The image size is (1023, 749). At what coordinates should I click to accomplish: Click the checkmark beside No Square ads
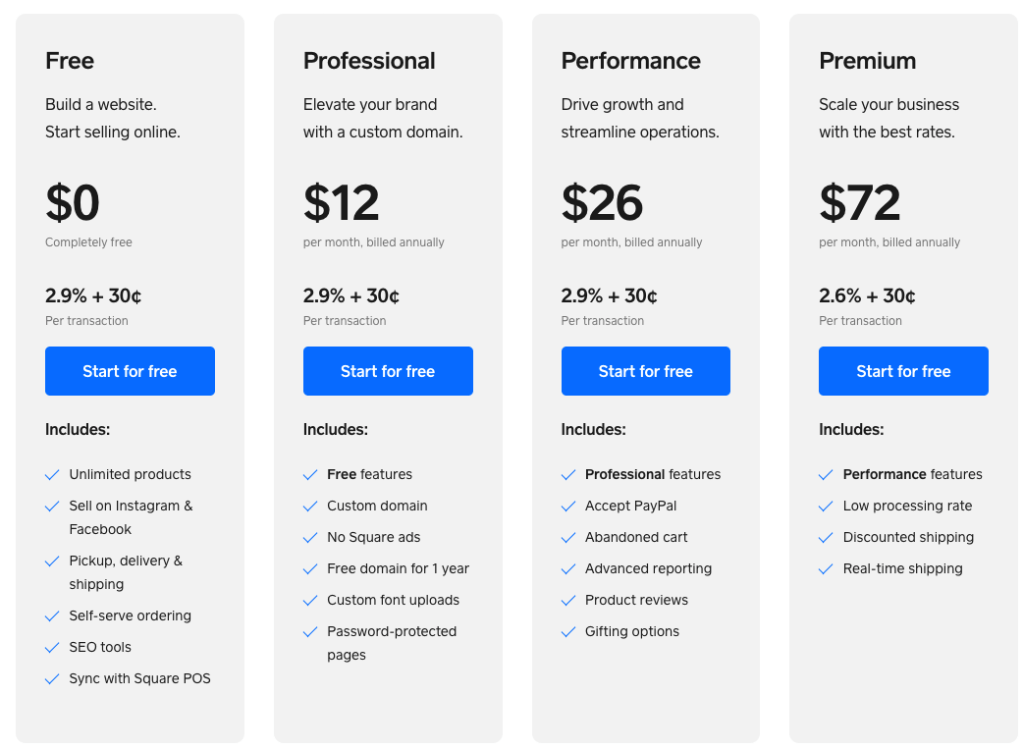click(x=310, y=537)
